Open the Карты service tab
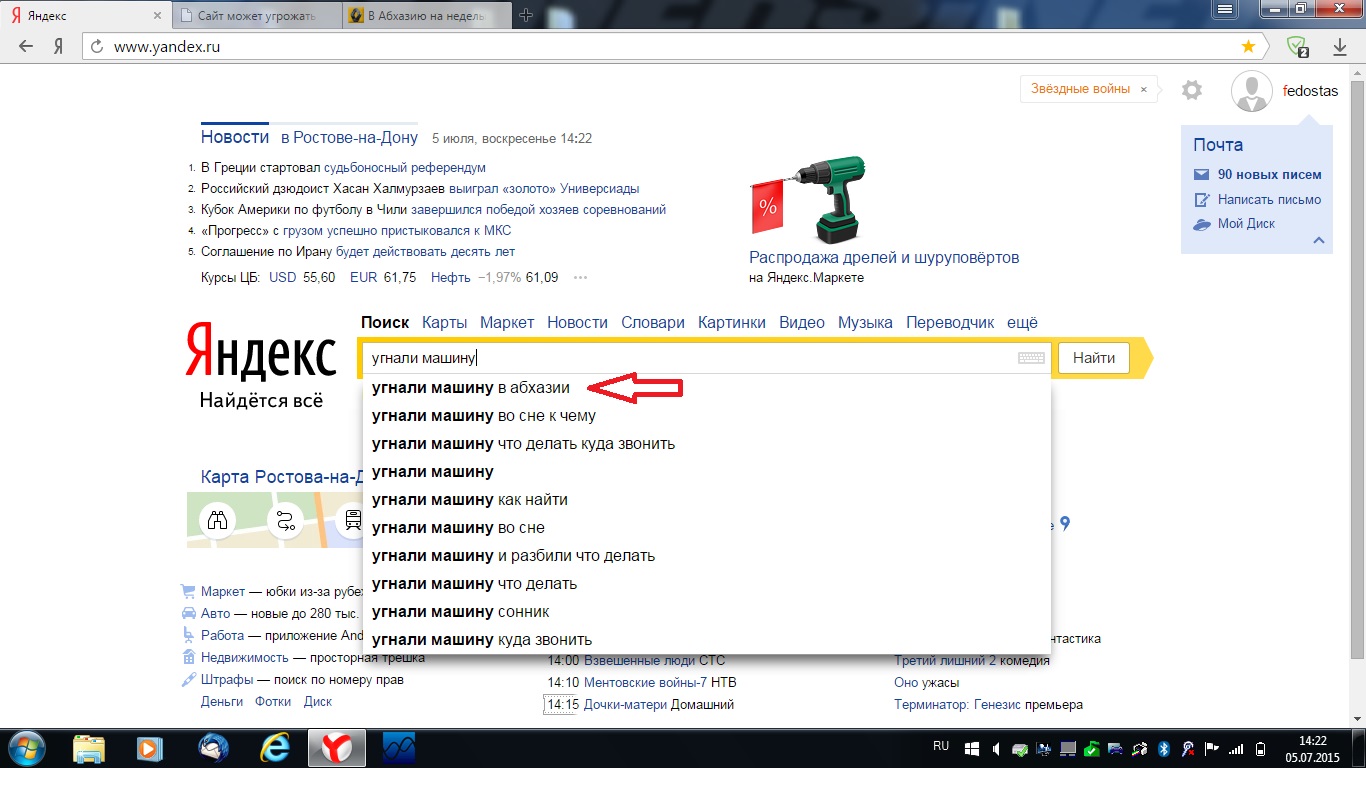 click(x=444, y=322)
